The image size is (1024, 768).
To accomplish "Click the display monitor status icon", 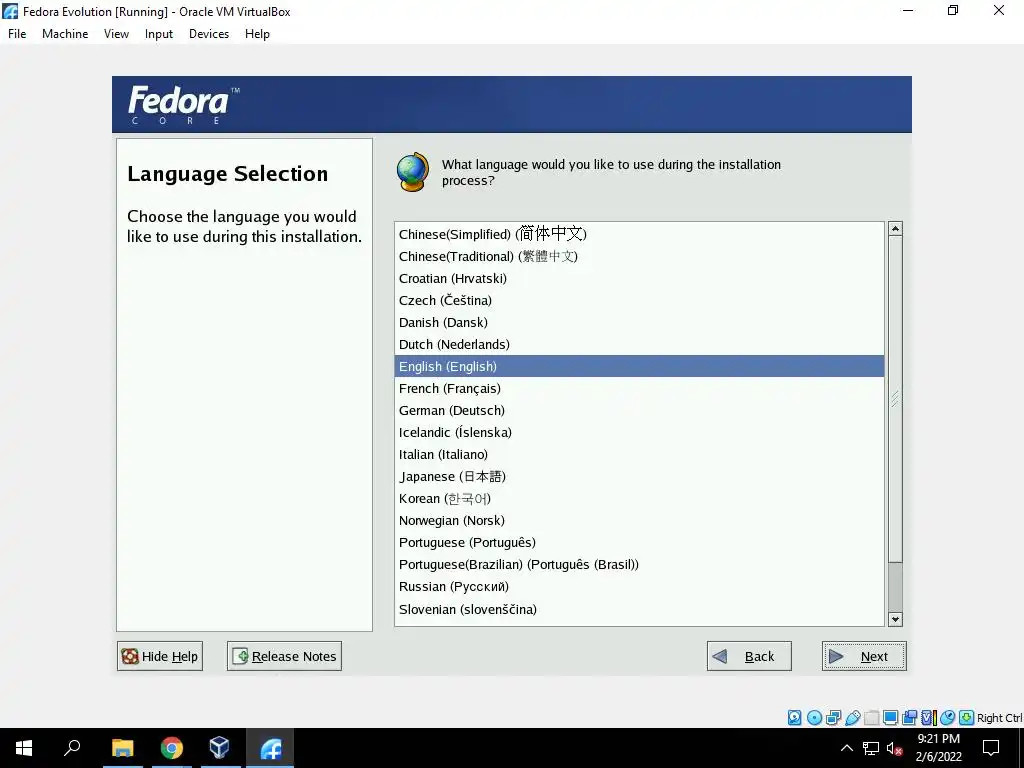I will pos(890,718).
